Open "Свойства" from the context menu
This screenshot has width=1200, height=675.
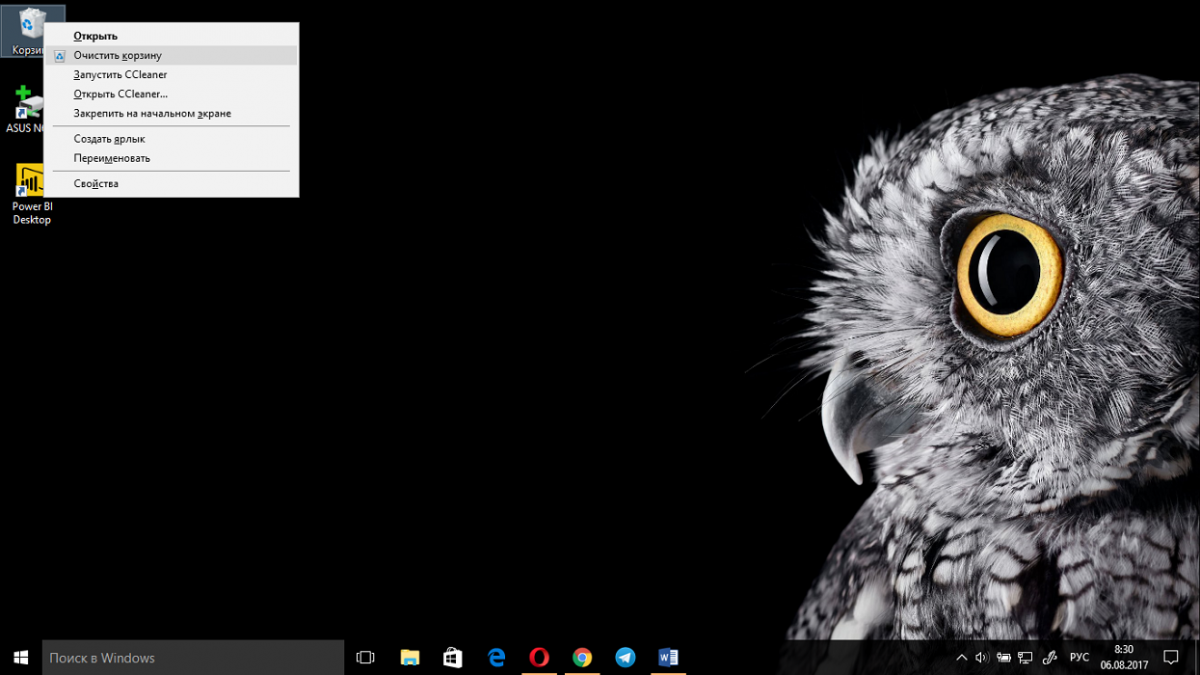pos(96,184)
